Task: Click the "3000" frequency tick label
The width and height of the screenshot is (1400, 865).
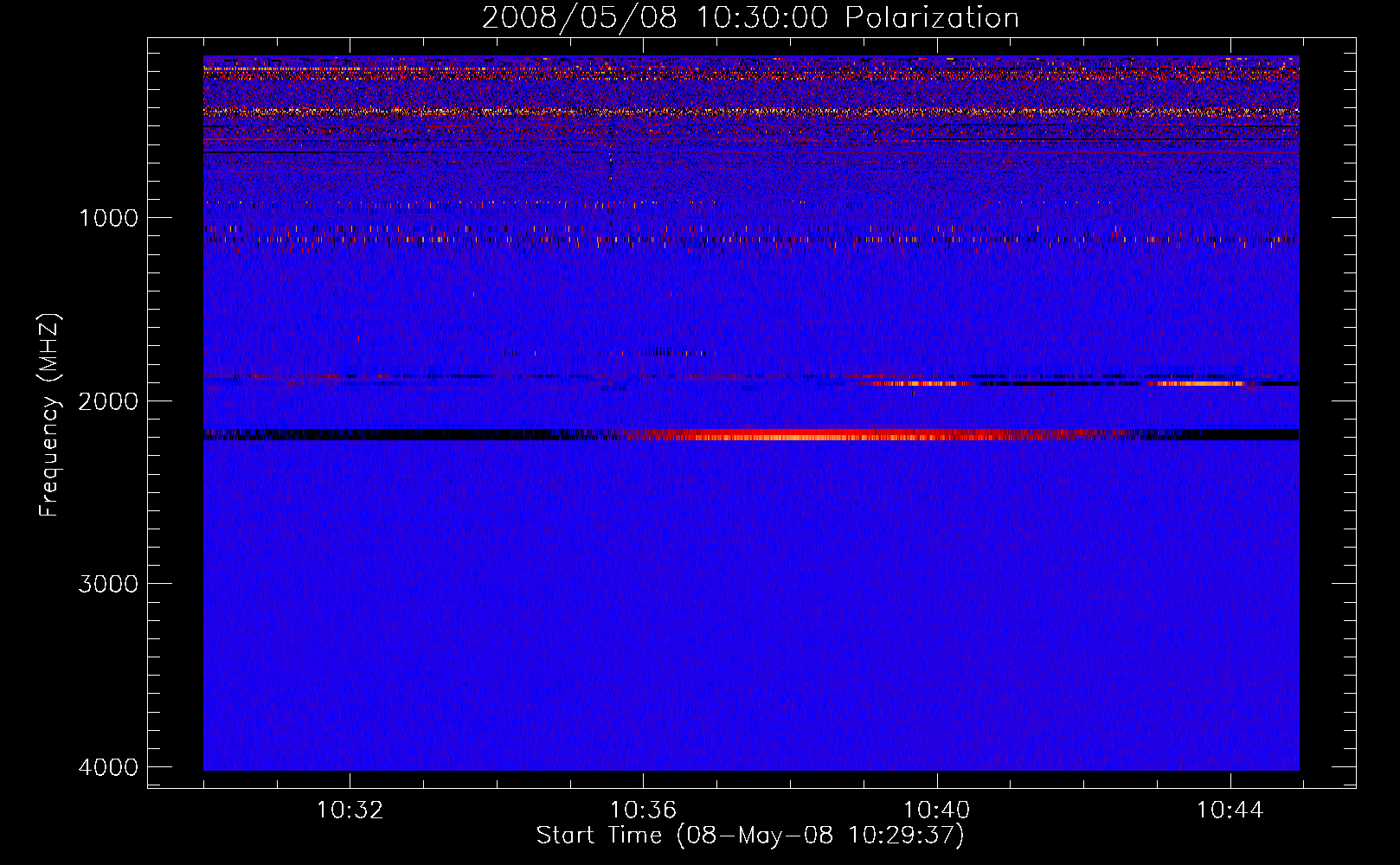Action: (108, 584)
